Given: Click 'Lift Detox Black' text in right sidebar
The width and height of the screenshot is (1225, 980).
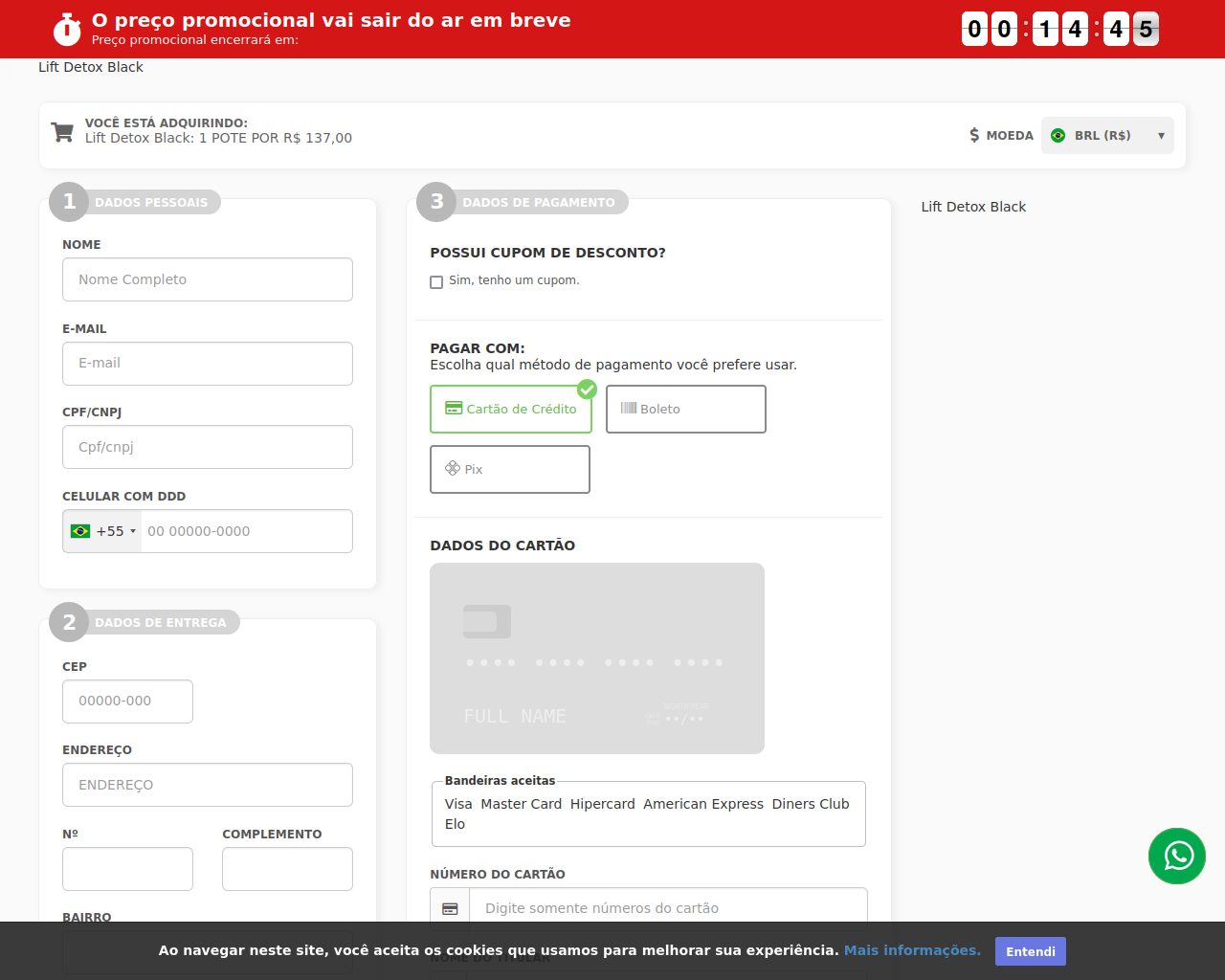Looking at the screenshot, I should coord(973,207).
